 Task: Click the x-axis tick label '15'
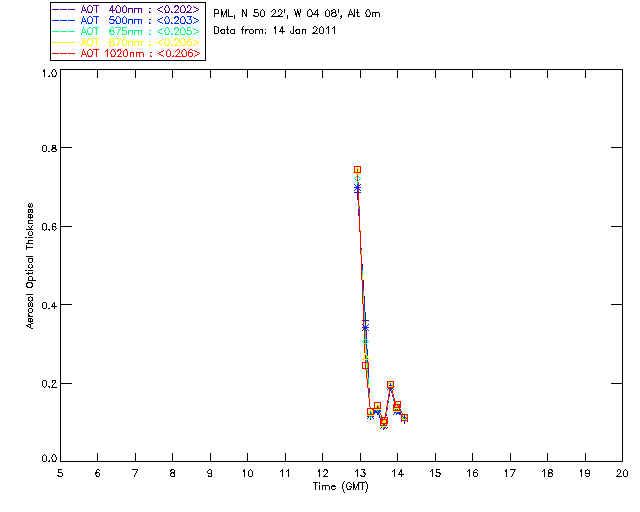pos(435,473)
